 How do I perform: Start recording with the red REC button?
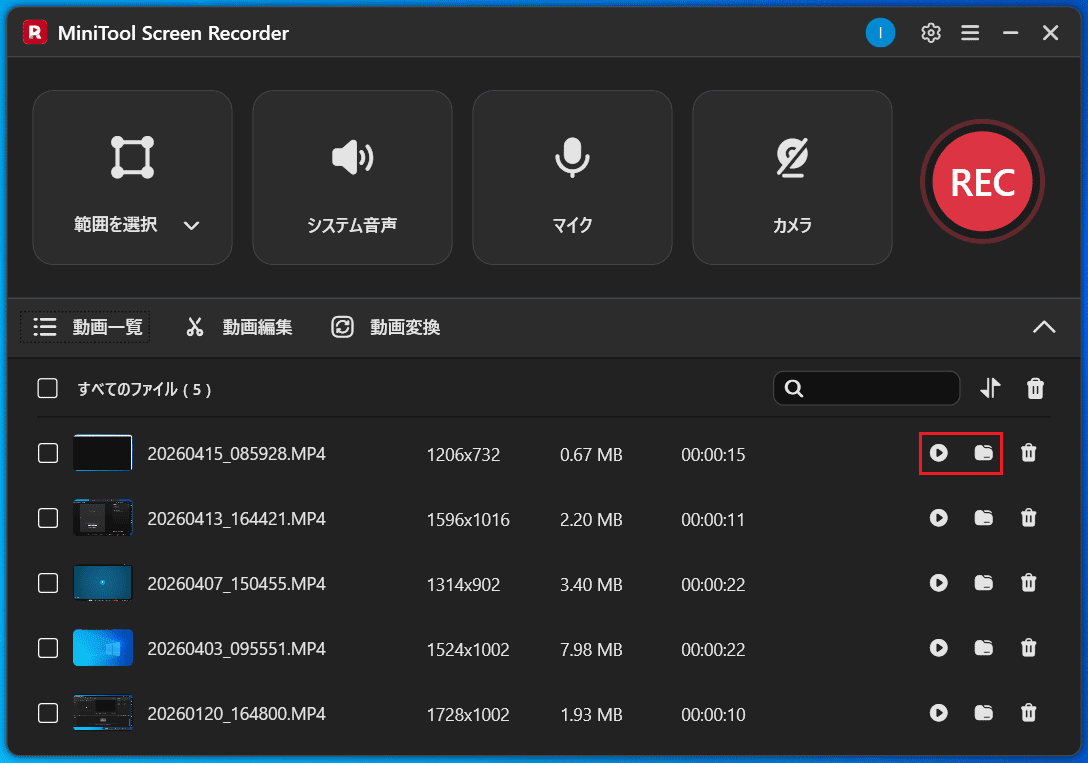(x=983, y=182)
